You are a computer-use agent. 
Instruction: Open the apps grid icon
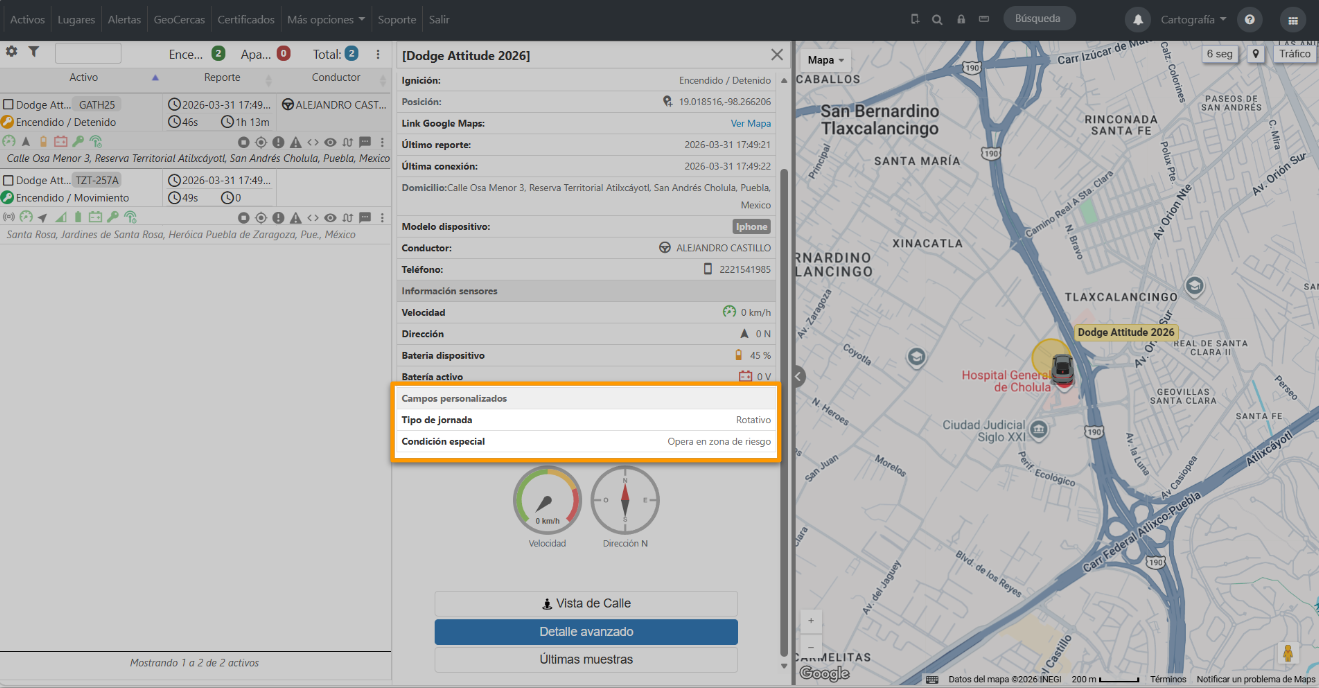pyautogui.click(x=1293, y=19)
